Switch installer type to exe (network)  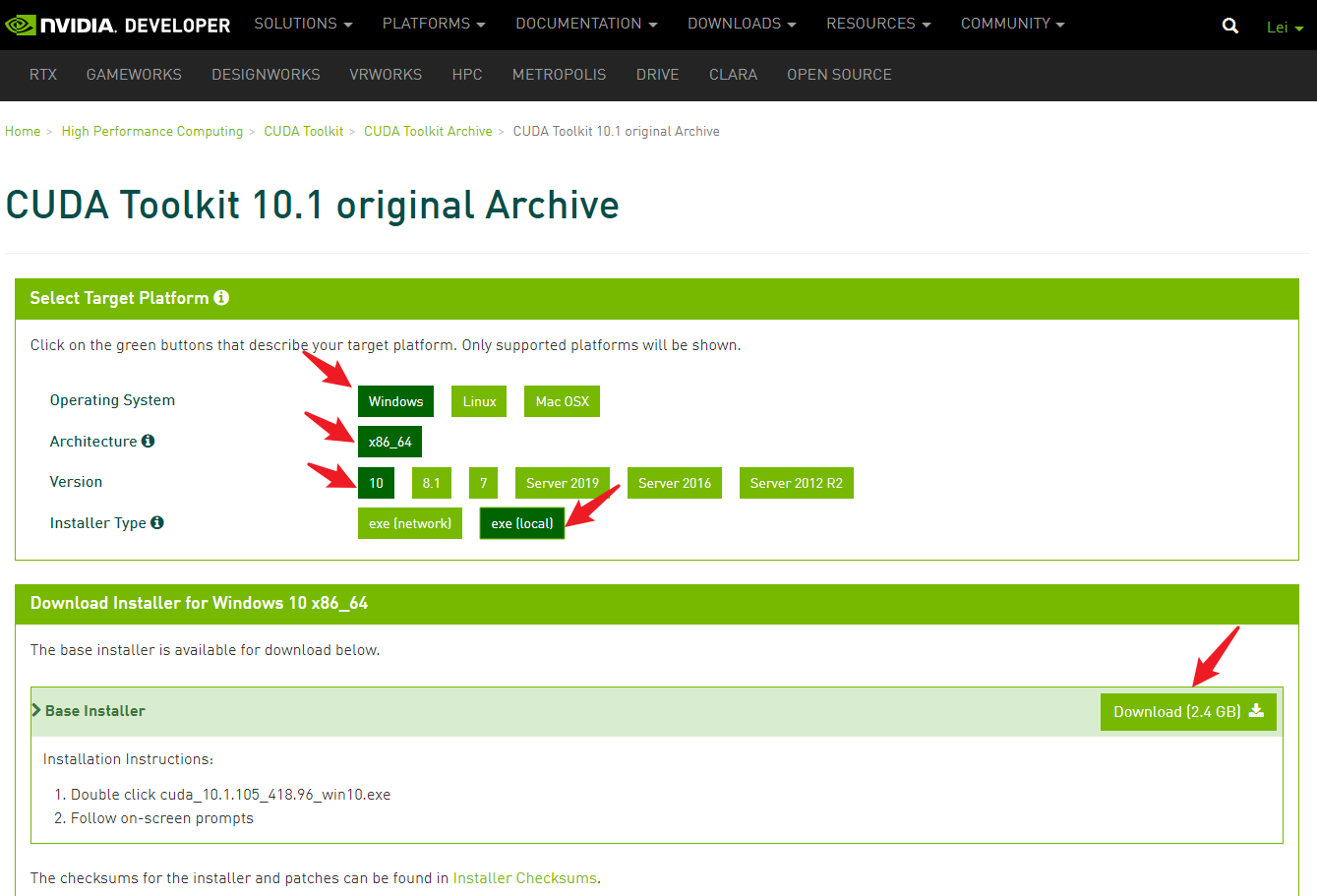coord(409,522)
